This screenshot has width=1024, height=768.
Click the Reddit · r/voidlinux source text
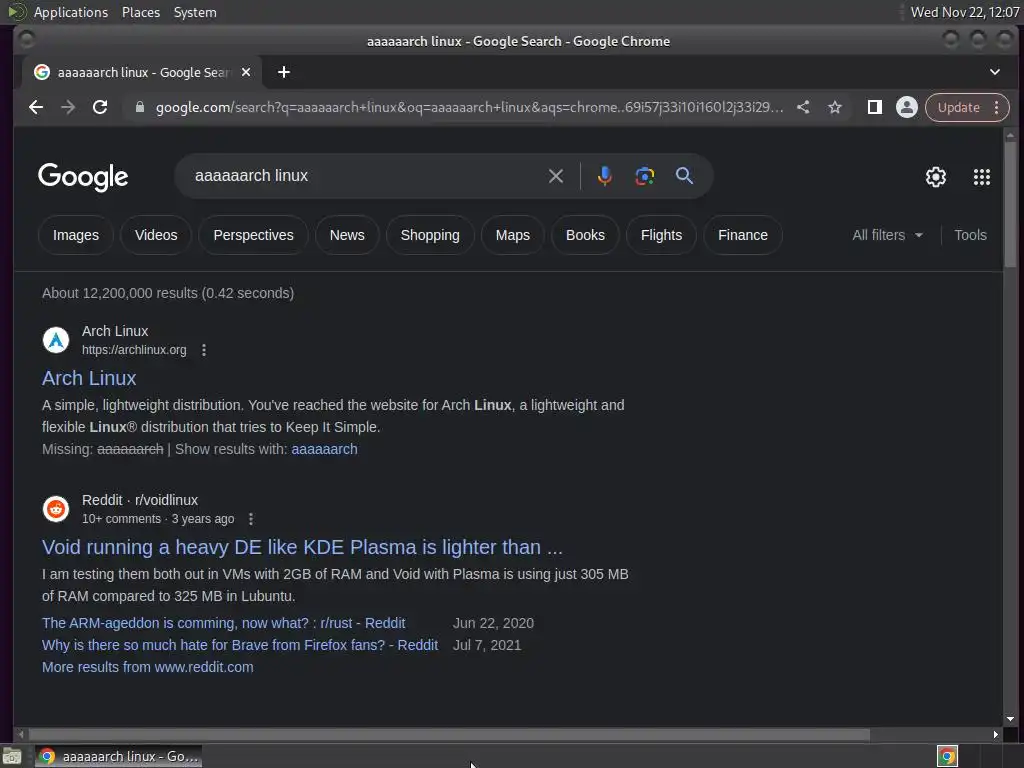coord(140,500)
